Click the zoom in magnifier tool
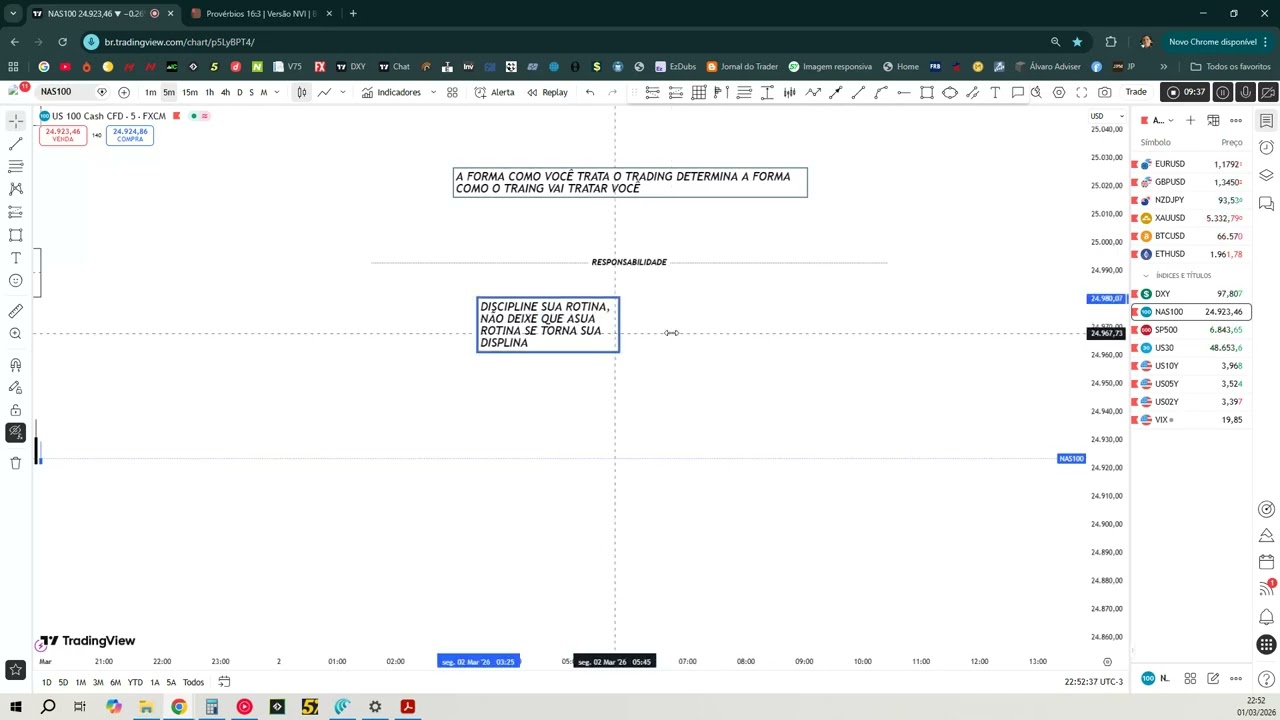Screen dimensions: 1280x720 [x=15, y=334]
